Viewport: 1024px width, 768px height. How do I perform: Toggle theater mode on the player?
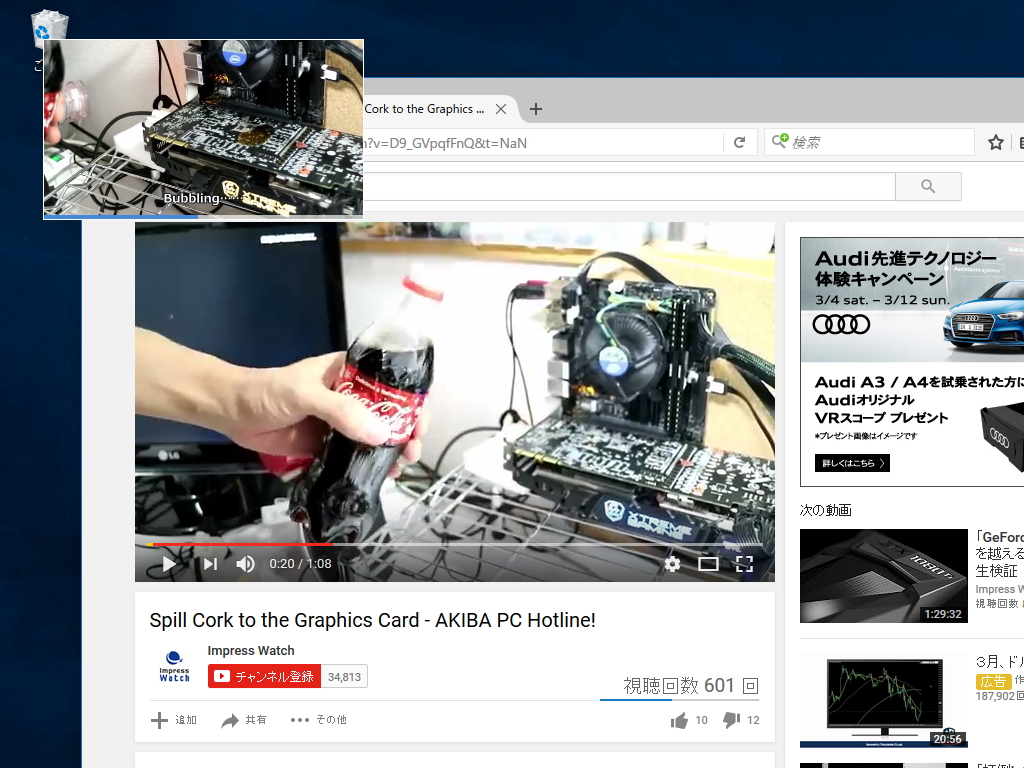coord(708,564)
